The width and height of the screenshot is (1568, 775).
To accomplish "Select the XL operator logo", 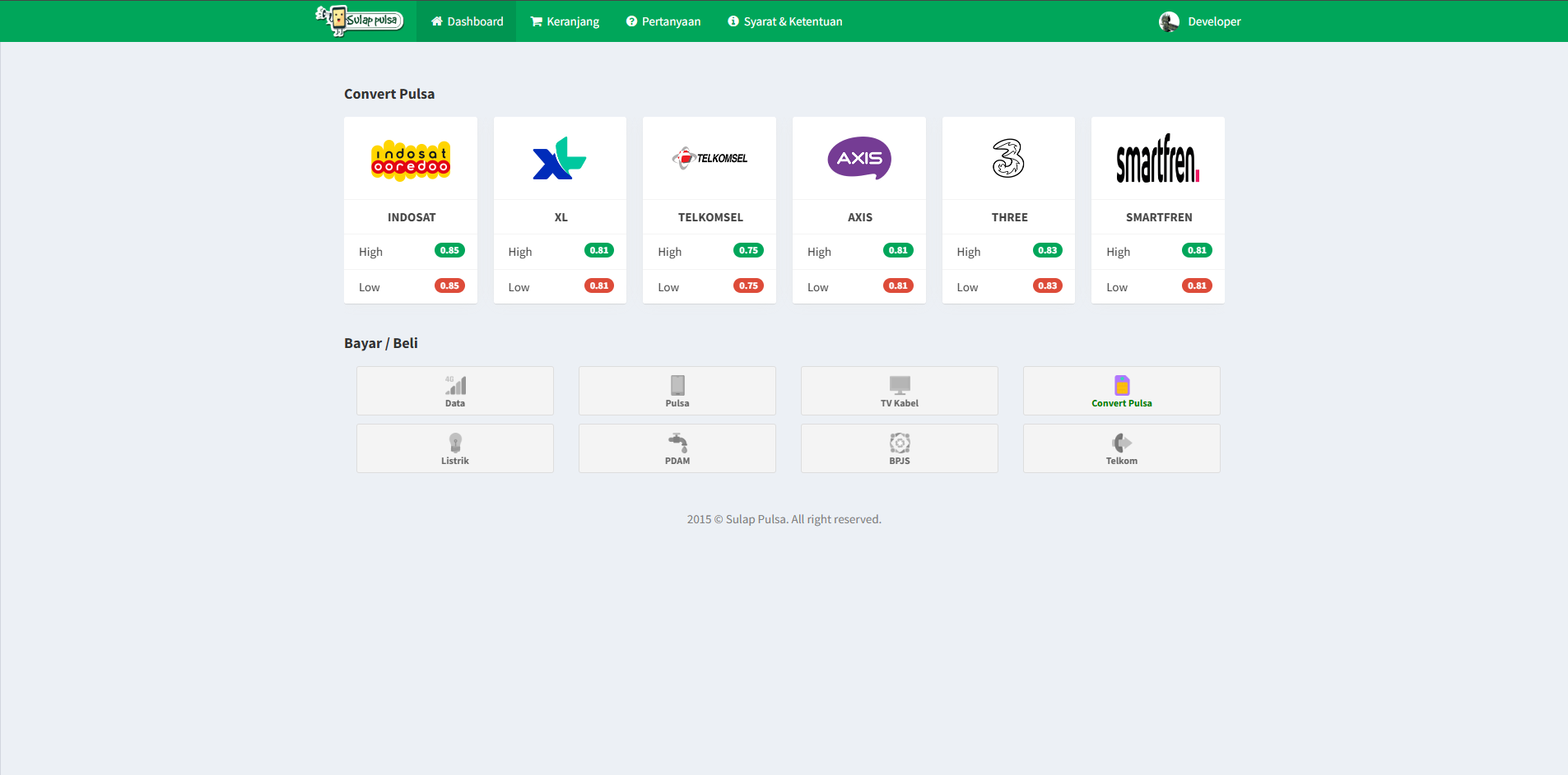I will (560, 158).
